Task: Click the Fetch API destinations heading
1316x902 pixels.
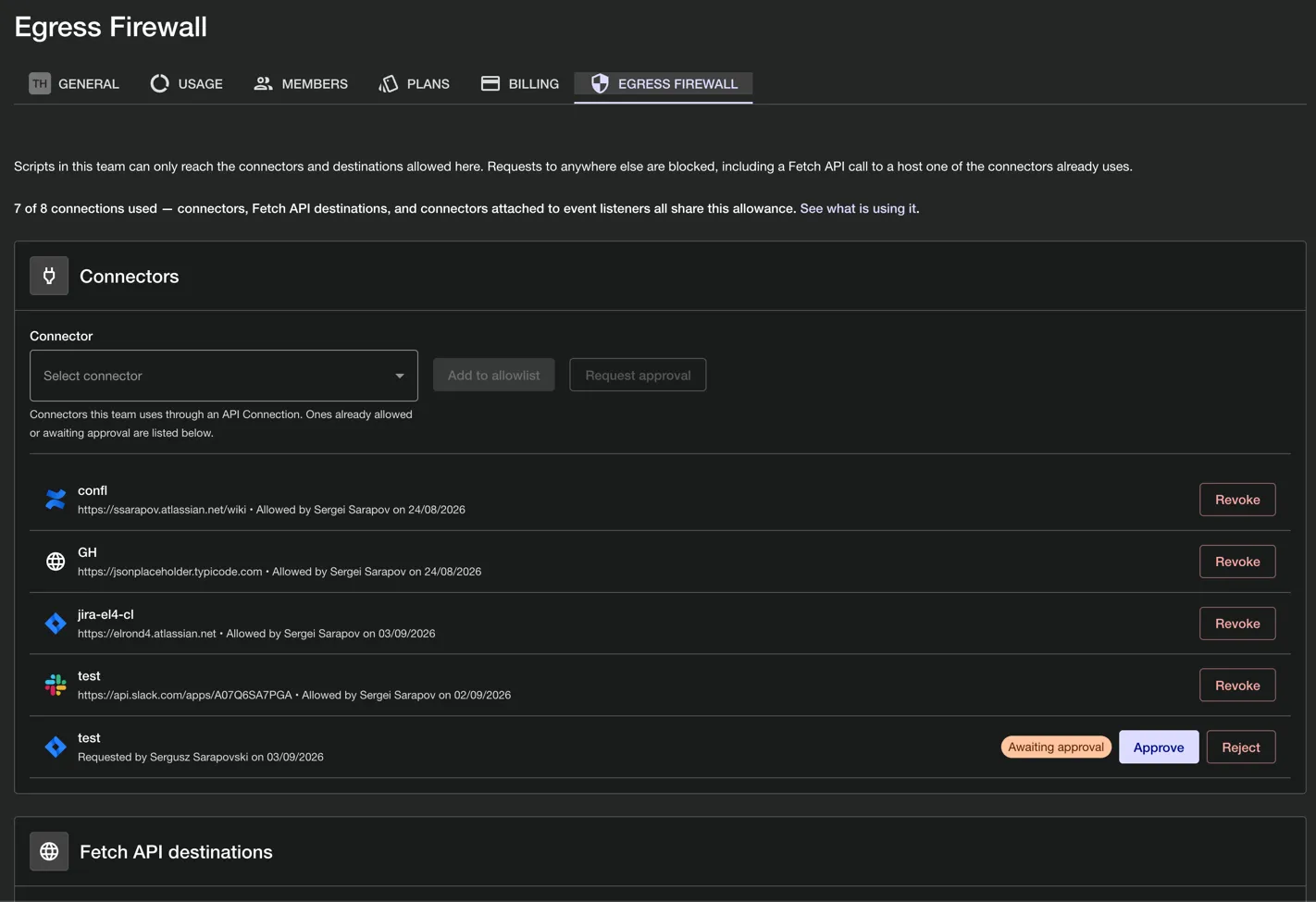Action: [176, 852]
